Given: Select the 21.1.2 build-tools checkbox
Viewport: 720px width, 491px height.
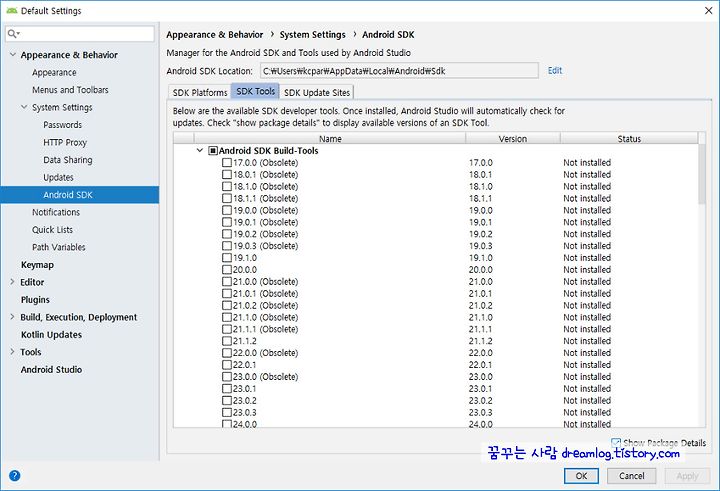Looking at the screenshot, I should pos(227,341).
